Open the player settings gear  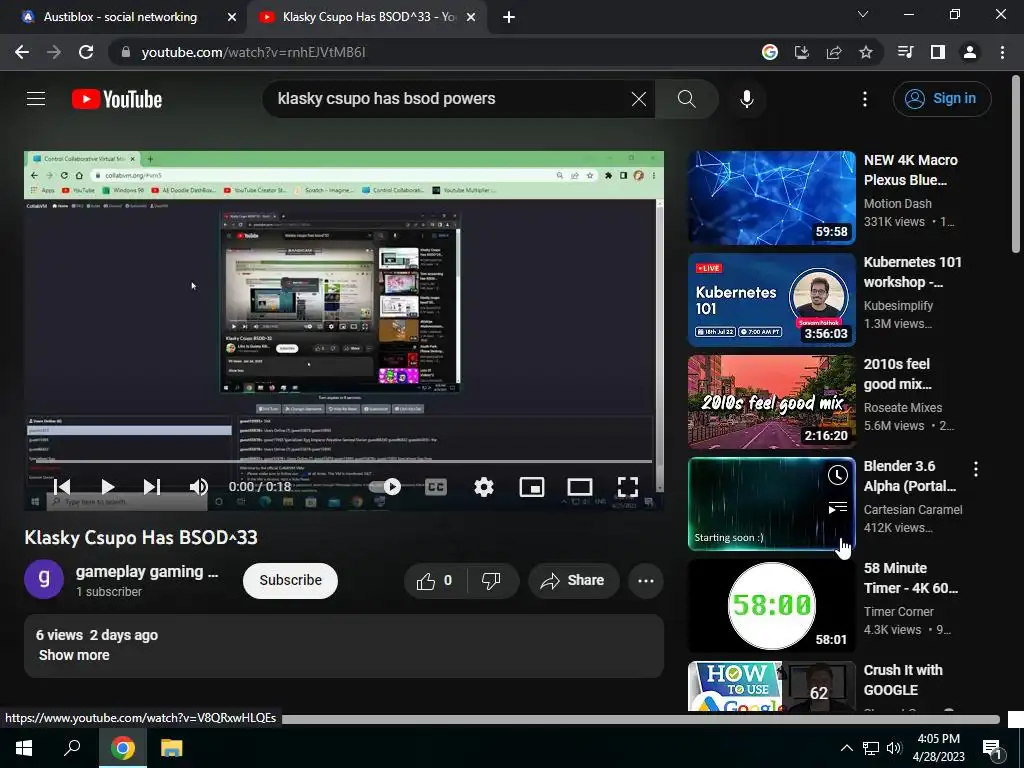pos(484,487)
